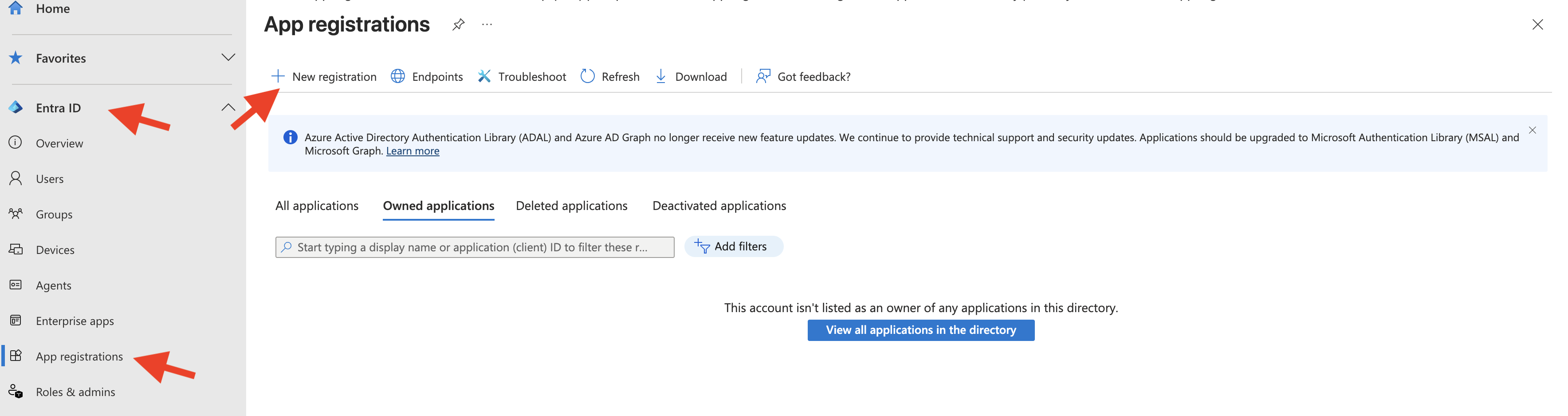Follow the Learn more link
This screenshot has width=1568, height=416.
click(x=412, y=151)
